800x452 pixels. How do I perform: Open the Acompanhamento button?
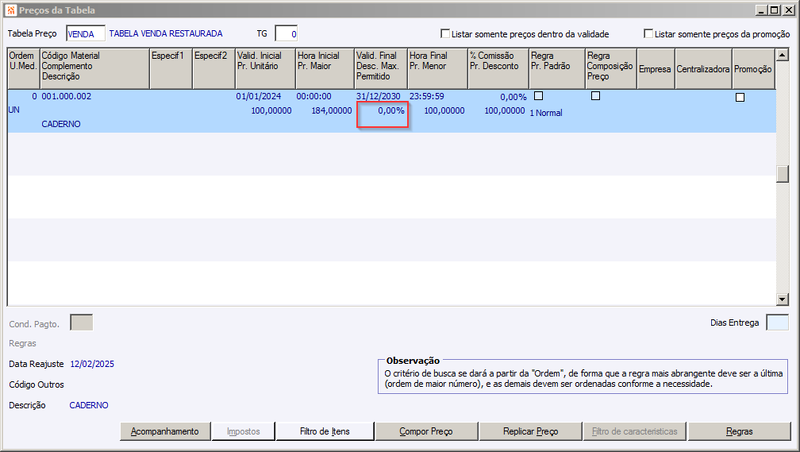point(165,432)
